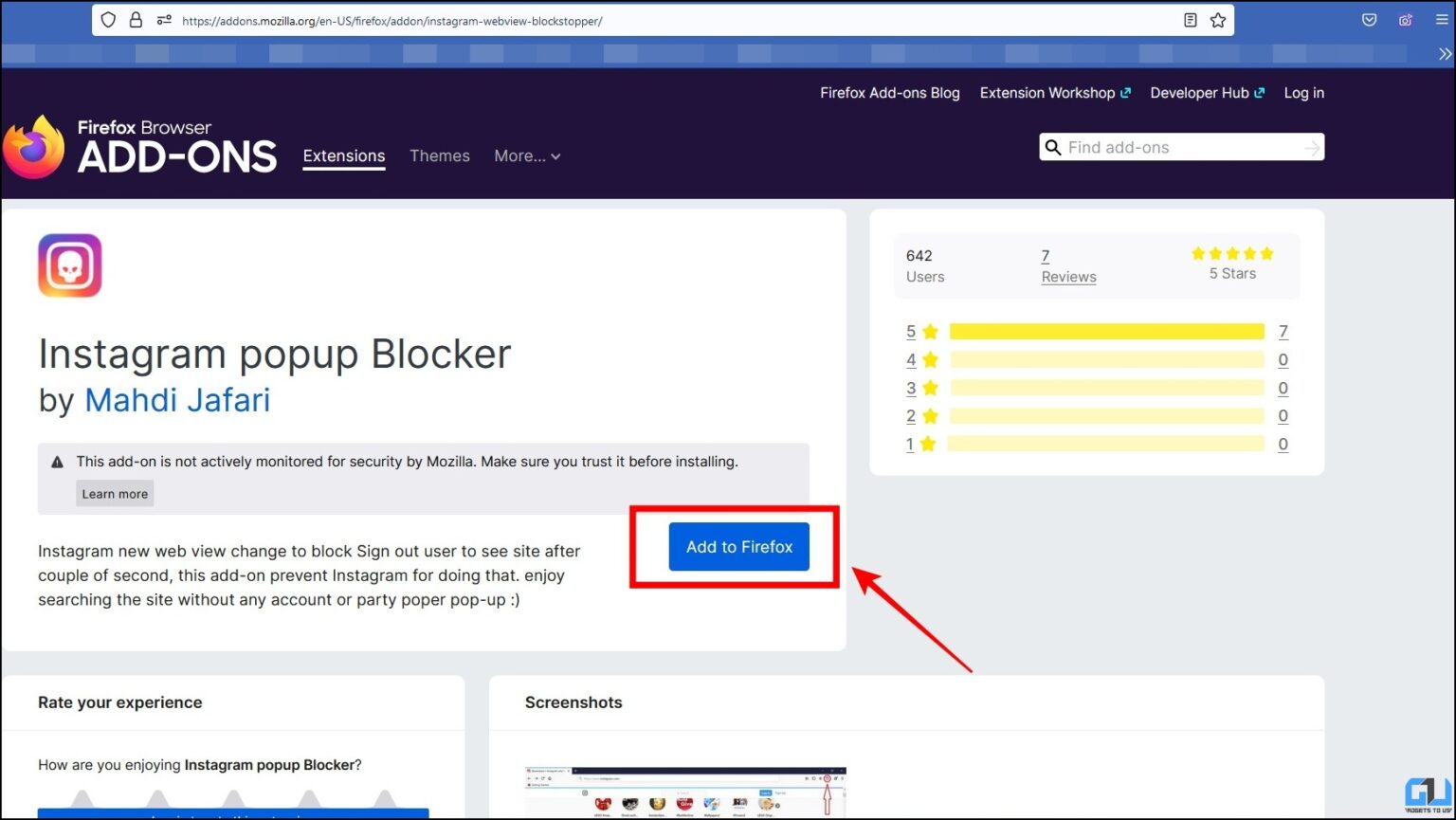Open the More... navigation dropdown
This screenshot has width=1456, height=820.
(x=527, y=155)
